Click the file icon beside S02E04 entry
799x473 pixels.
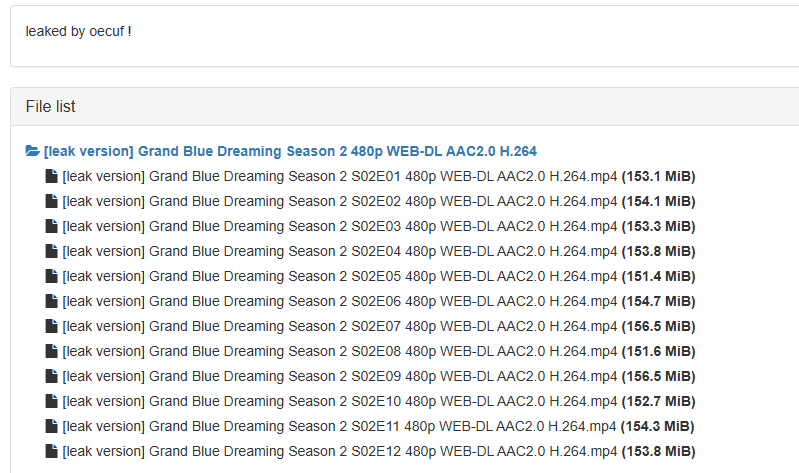51,251
